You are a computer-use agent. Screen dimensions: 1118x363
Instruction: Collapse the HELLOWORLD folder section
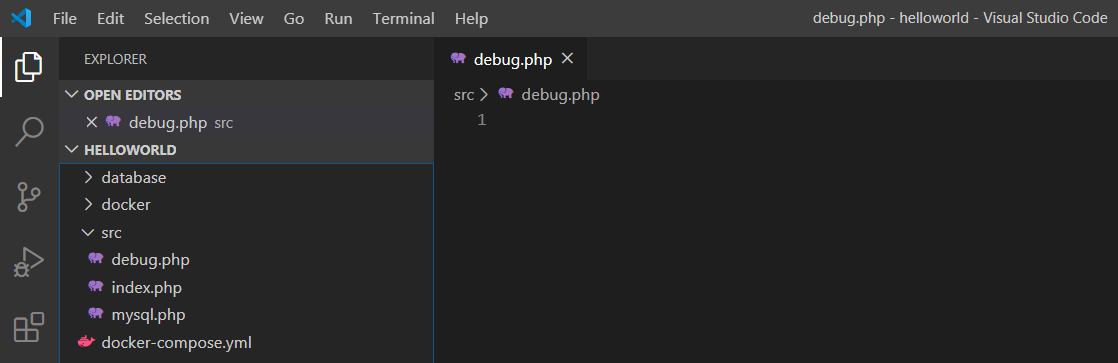click(71, 150)
